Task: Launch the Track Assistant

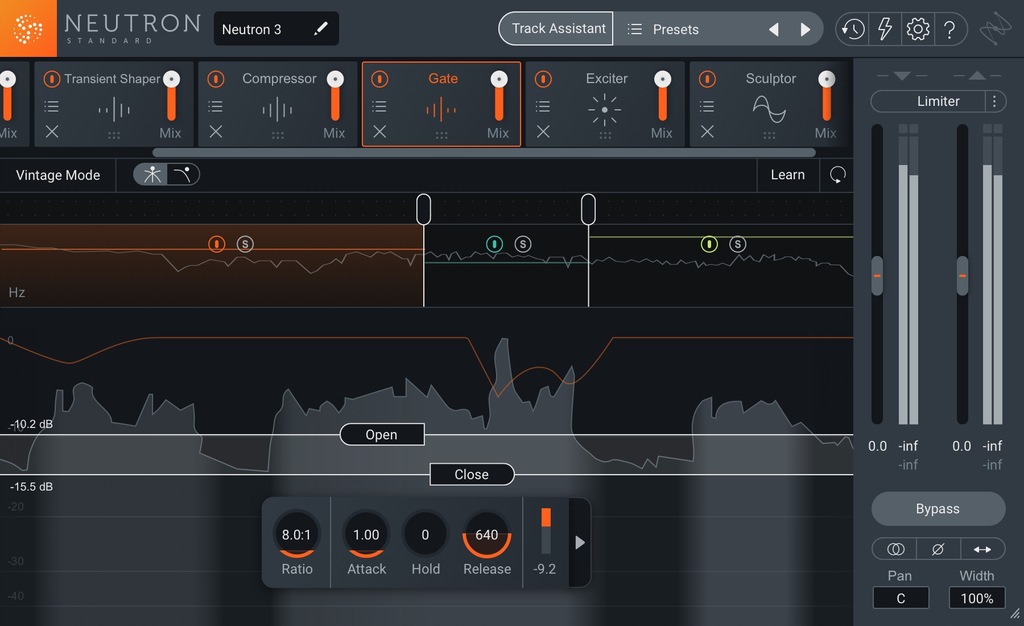Action: click(x=558, y=29)
